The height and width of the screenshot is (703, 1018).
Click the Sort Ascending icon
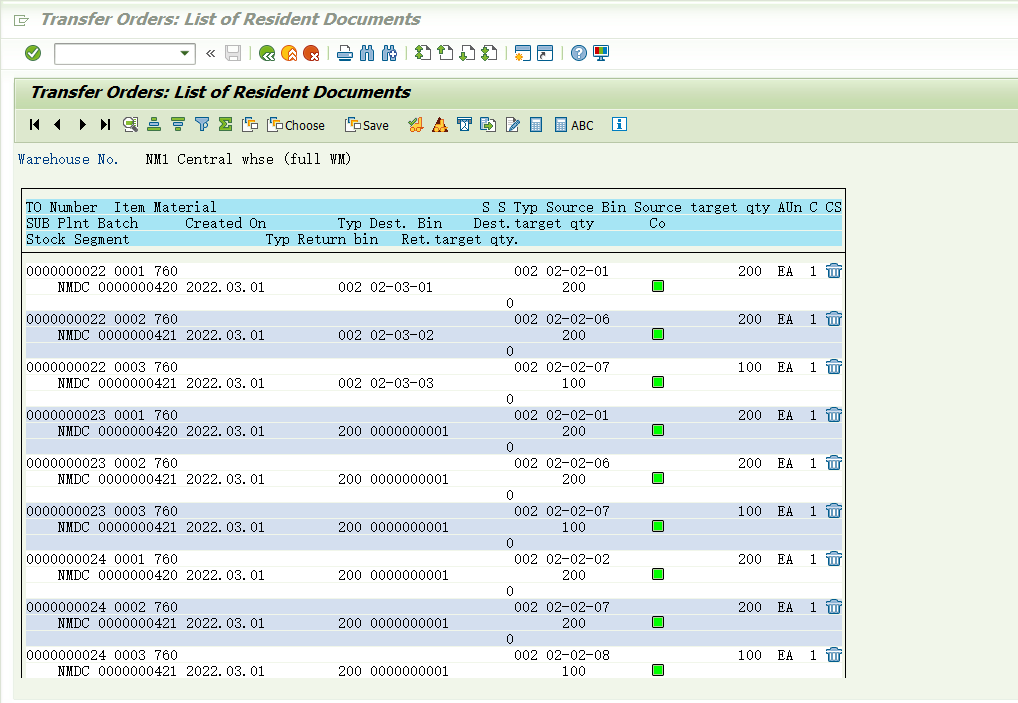coord(154,125)
